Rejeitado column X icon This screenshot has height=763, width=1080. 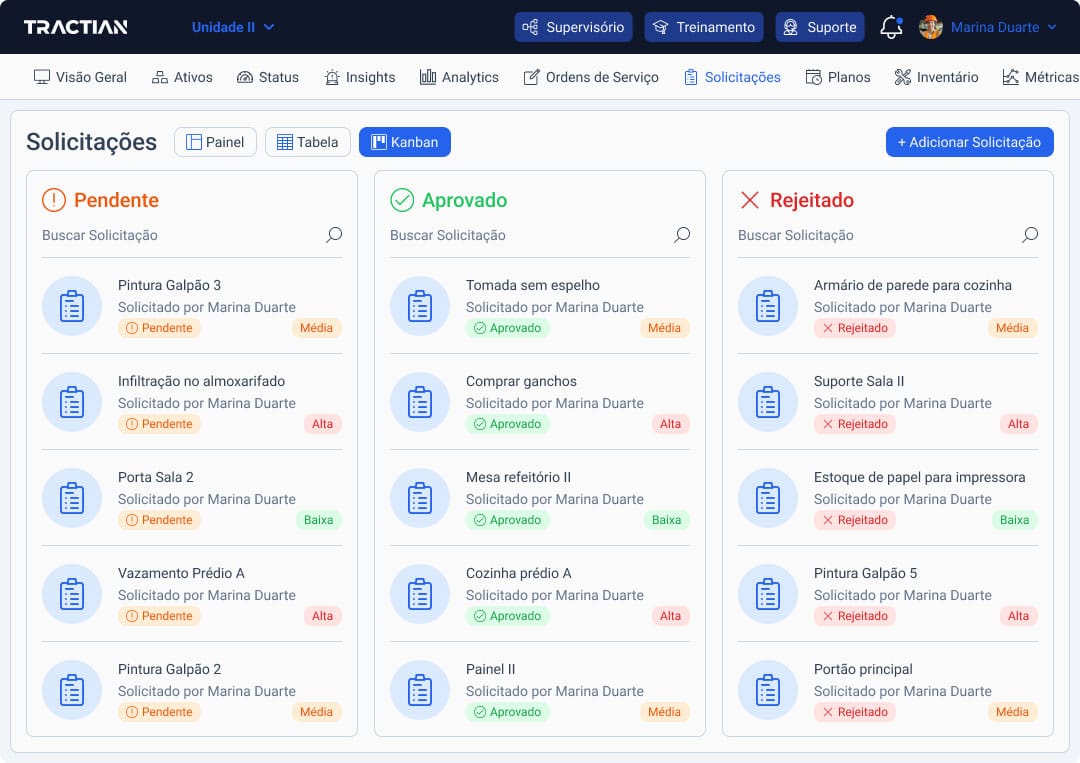point(749,200)
